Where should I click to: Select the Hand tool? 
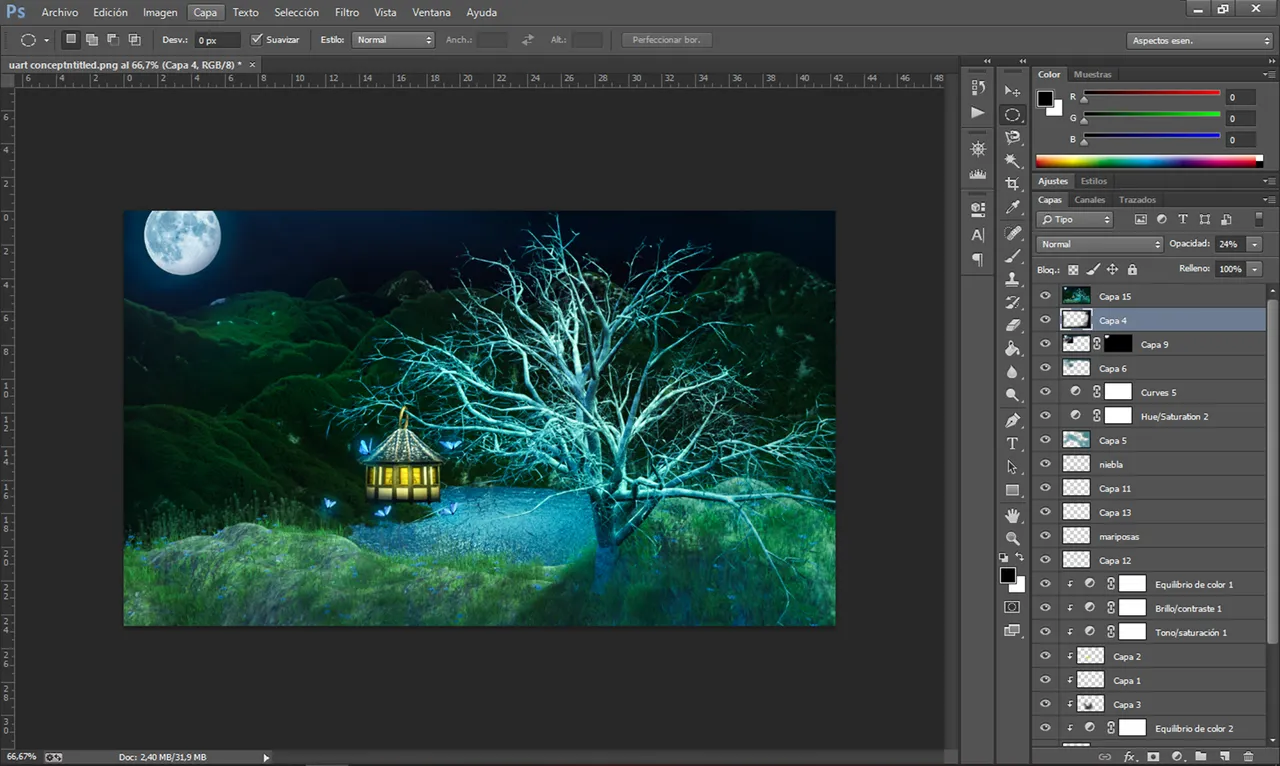[x=1013, y=515]
